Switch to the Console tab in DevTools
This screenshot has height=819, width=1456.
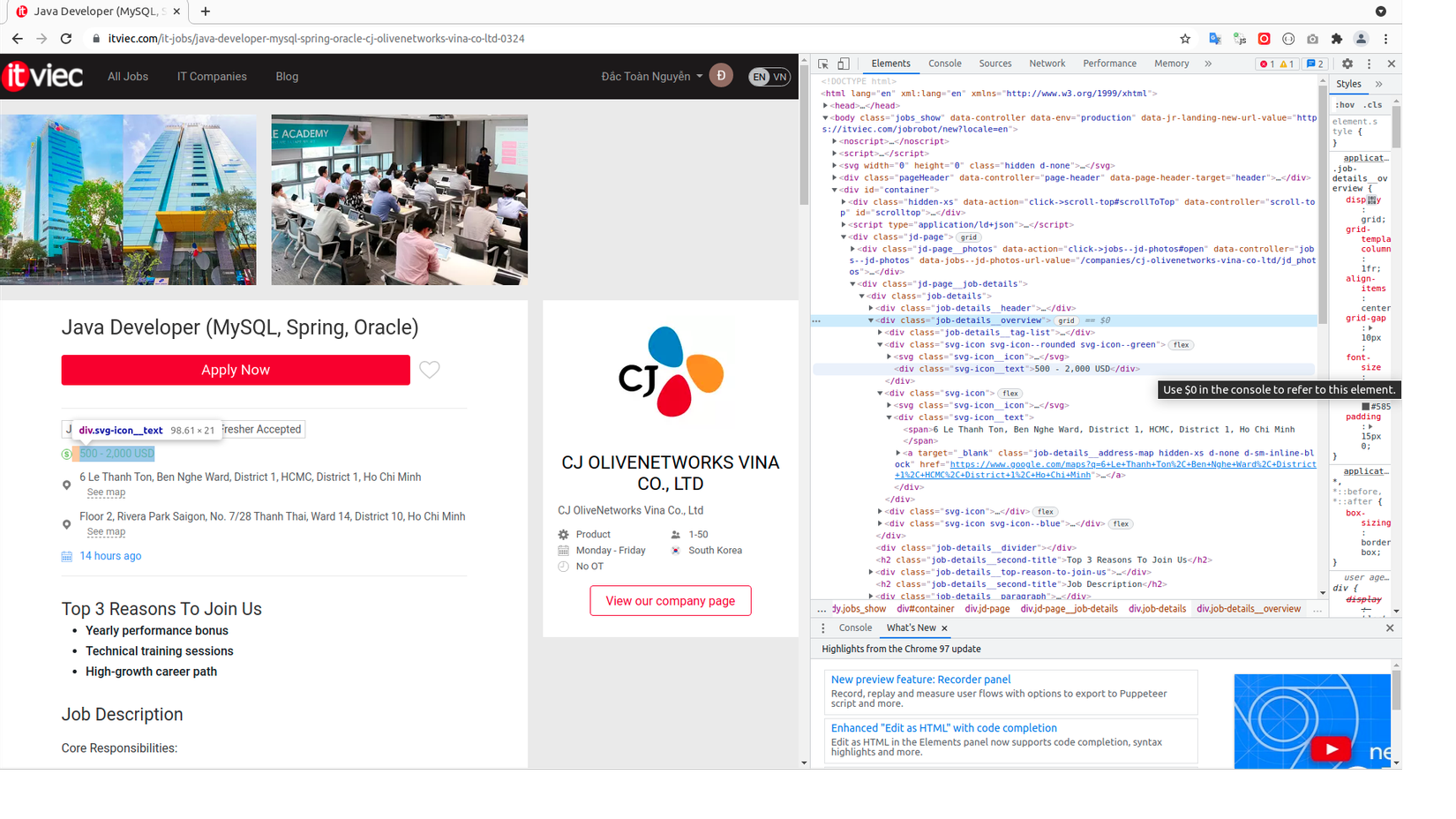tap(945, 63)
